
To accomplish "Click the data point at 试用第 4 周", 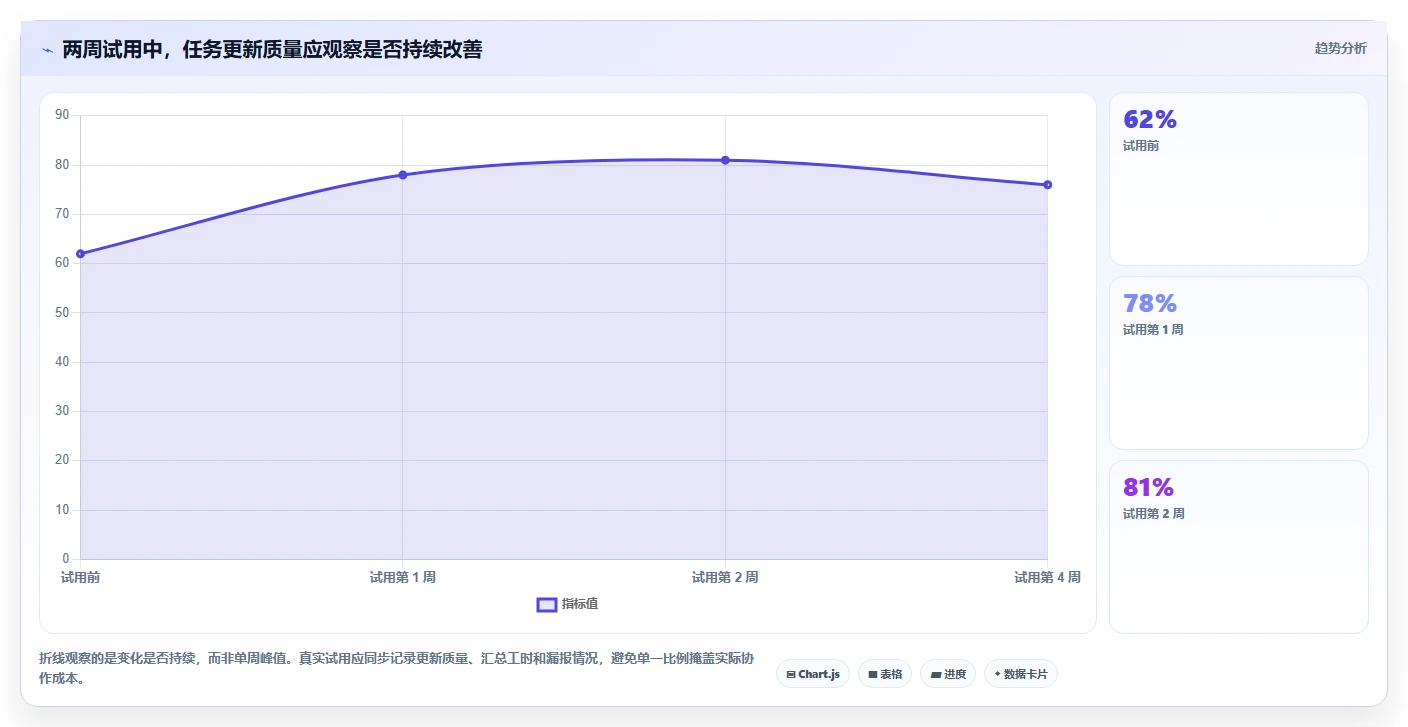I will coord(1047,185).
